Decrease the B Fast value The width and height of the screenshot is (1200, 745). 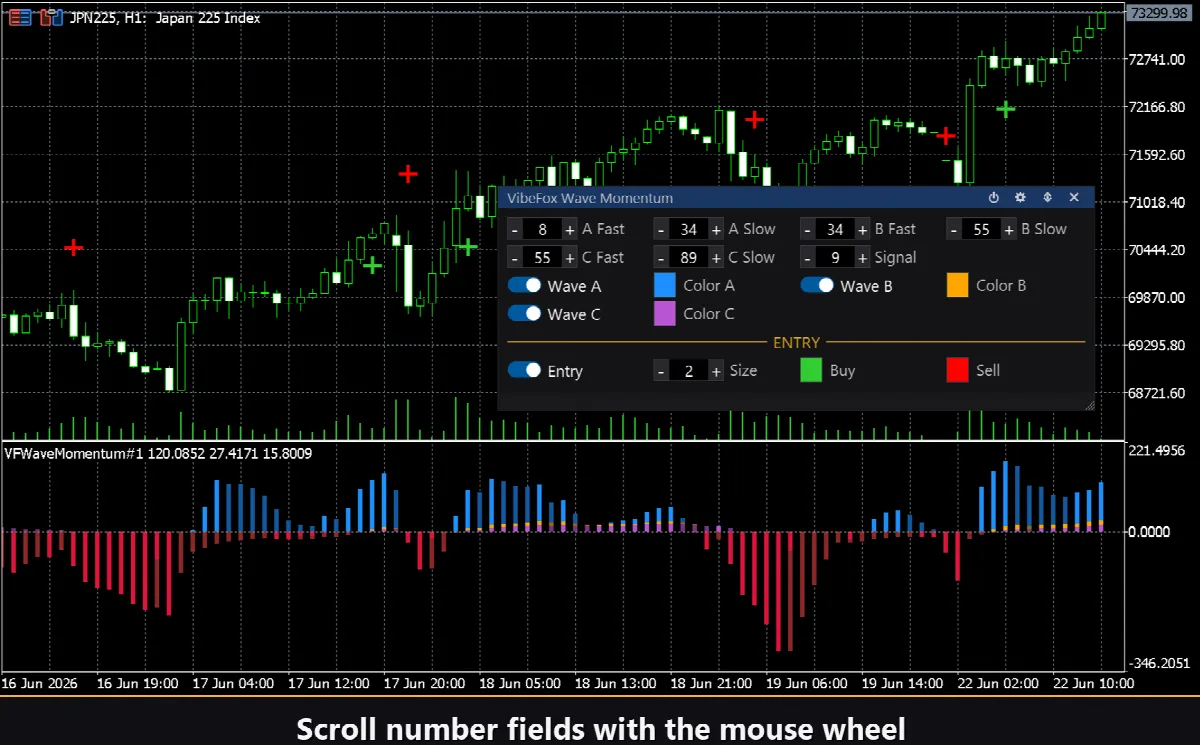click(807, 230)
